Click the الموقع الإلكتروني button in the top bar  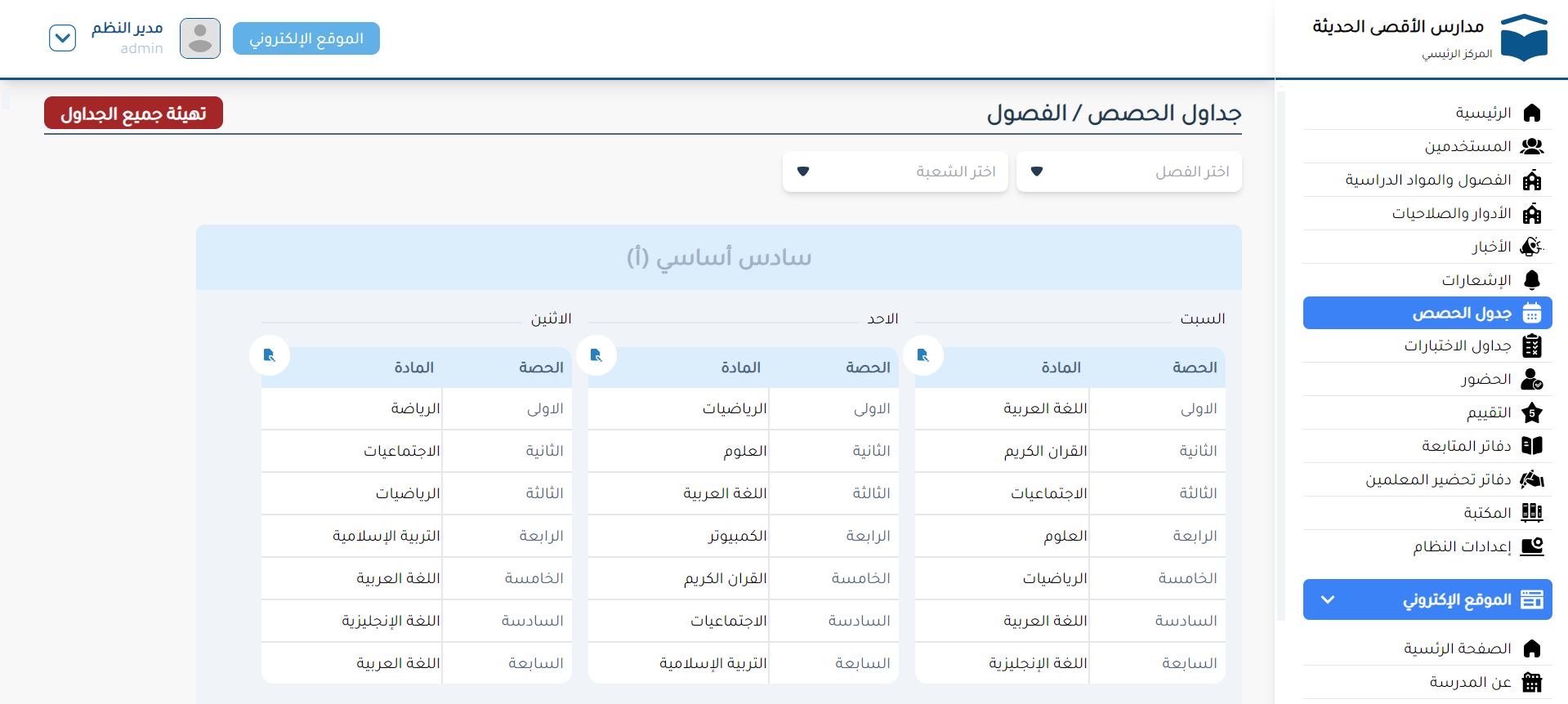click(x=306, y=38)
